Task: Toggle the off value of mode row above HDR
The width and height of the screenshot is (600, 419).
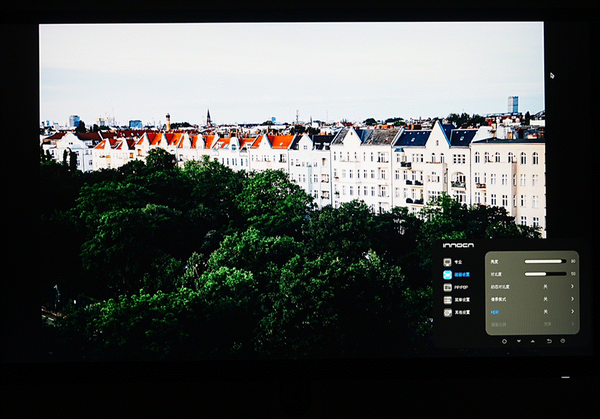Action: [546, 298]
